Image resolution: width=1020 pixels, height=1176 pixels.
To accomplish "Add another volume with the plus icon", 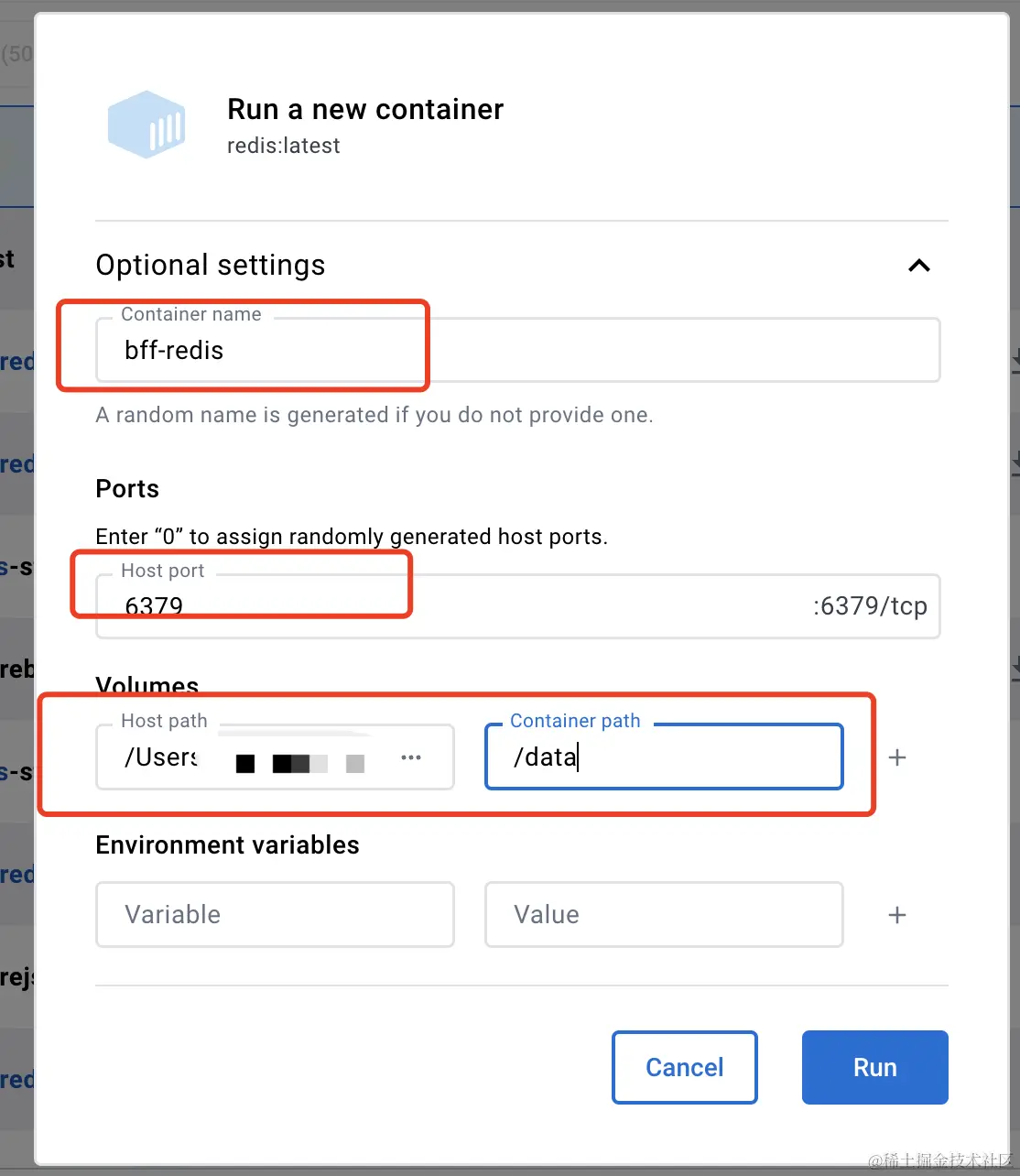I will pyautogui.click(x=897, y=757).
